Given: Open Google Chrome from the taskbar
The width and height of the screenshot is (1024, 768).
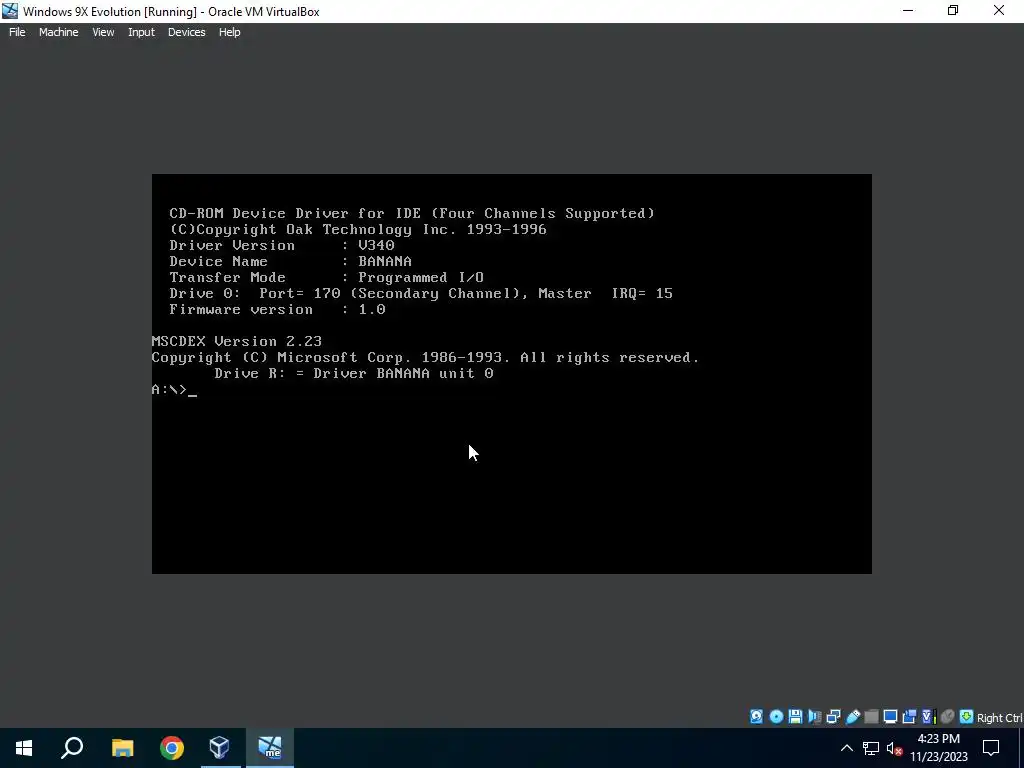Looking at the screenshot, I should [x=172, y=748].
